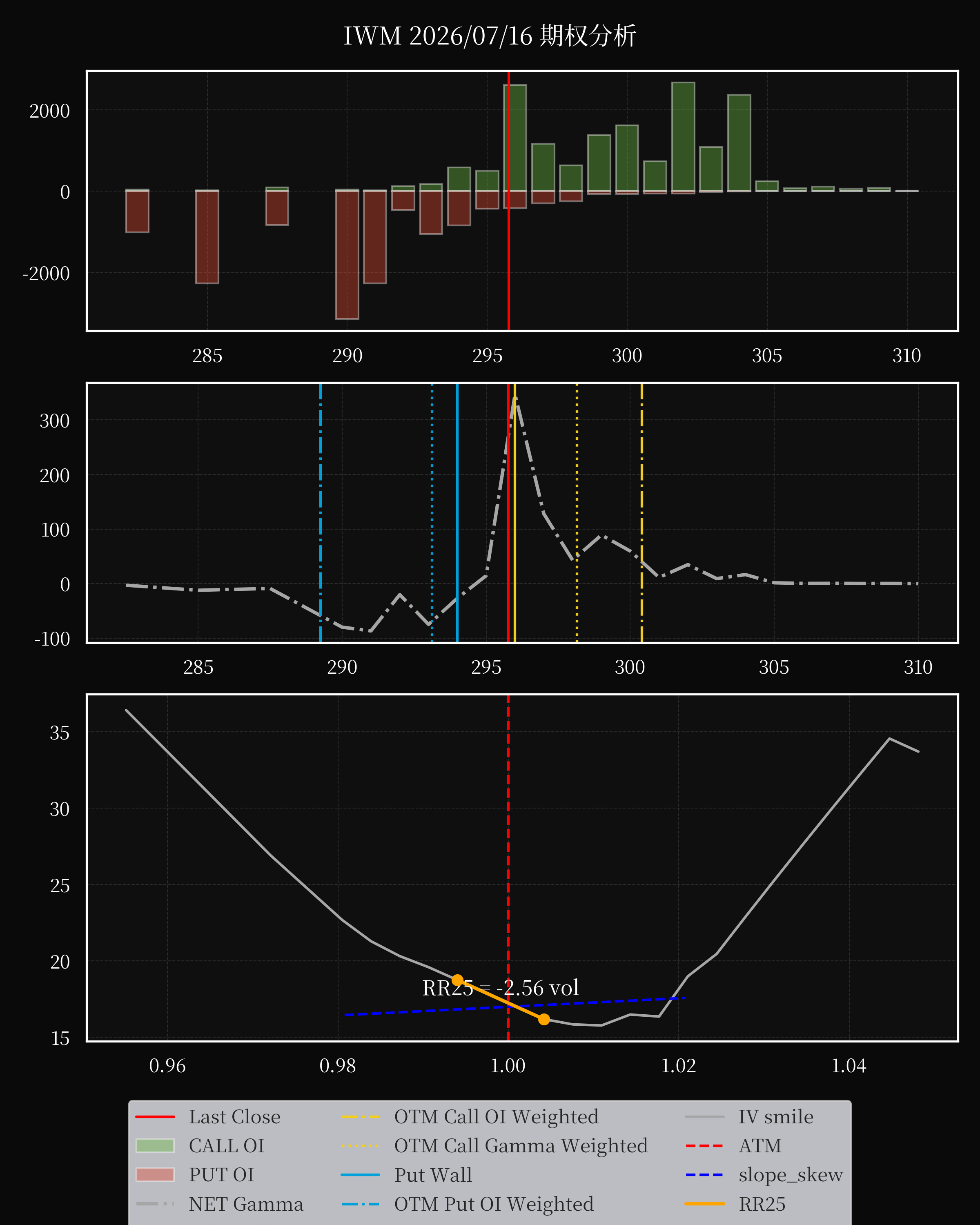Click the dashed red ATM line in IV chart
The image size is (980, 1225).
[508, 868]
